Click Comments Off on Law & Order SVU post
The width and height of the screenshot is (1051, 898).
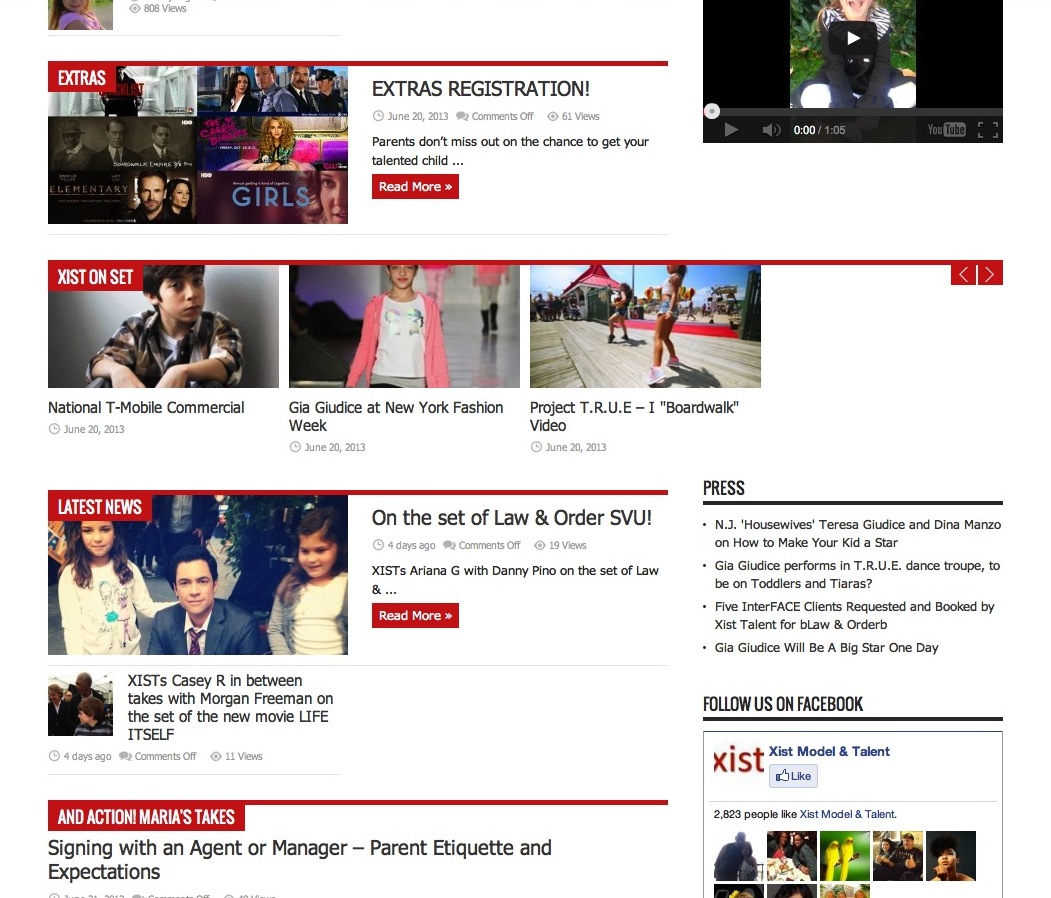click(x=489, y=546)
